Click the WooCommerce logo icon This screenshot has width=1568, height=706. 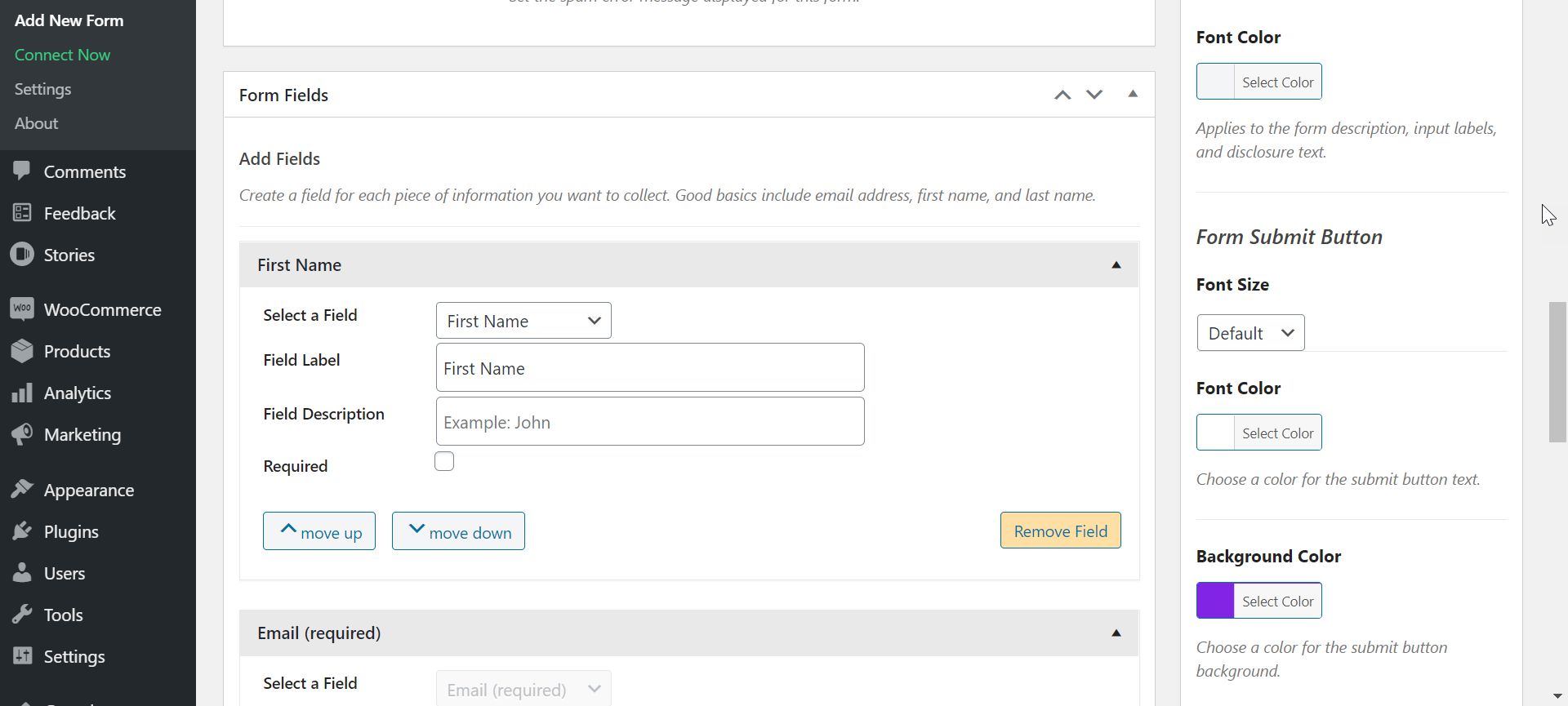22,309
